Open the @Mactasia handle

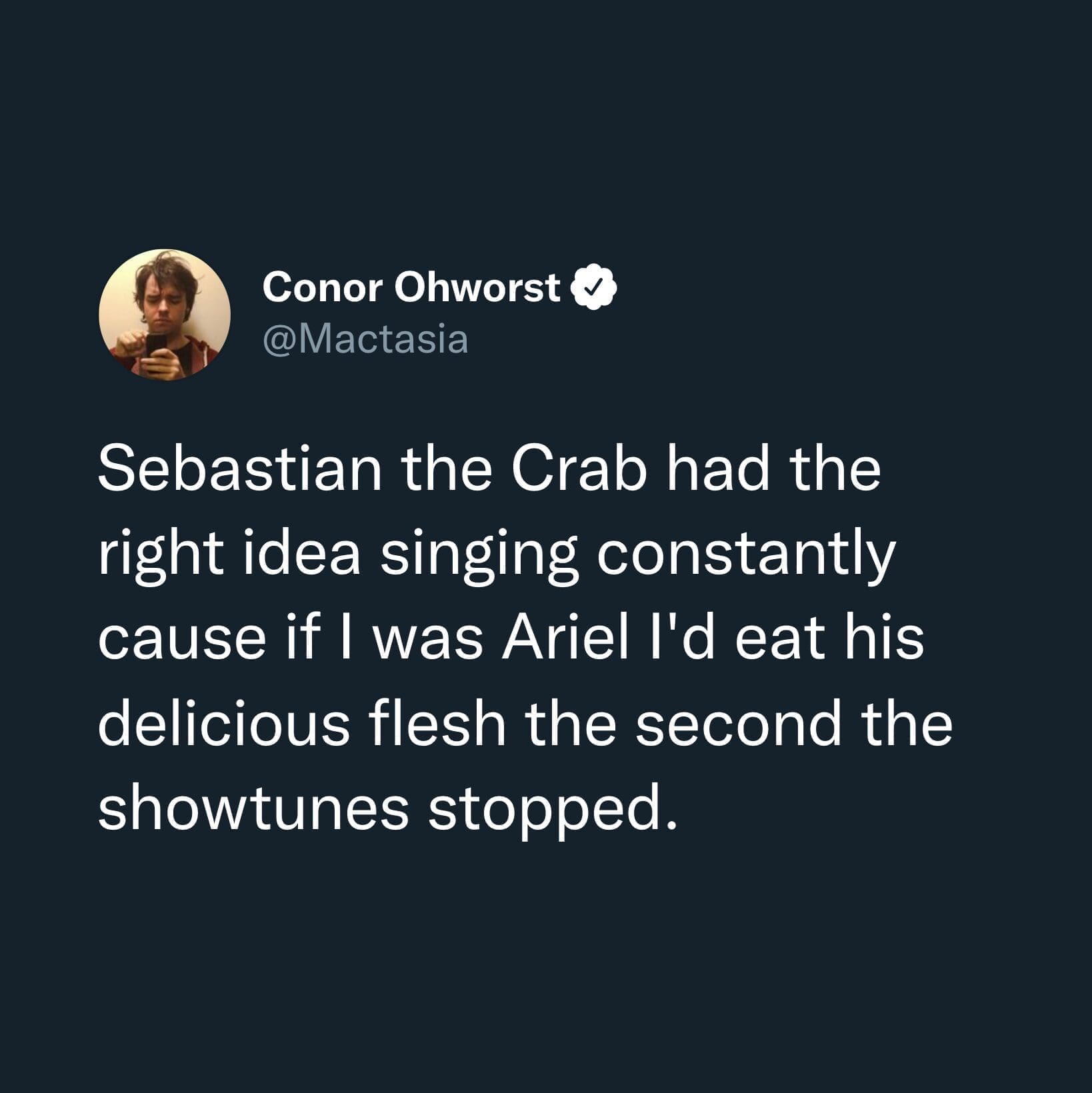coord(365,339)
